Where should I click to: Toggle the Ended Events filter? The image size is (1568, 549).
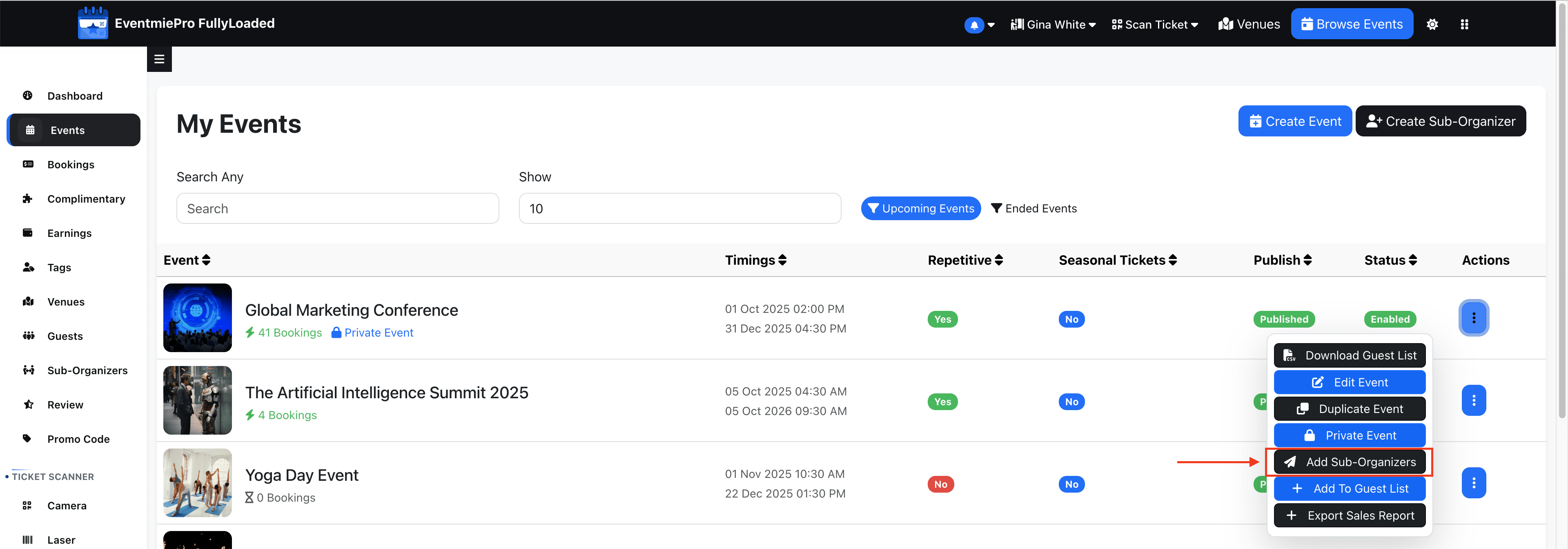click(x=1033, y=208)
